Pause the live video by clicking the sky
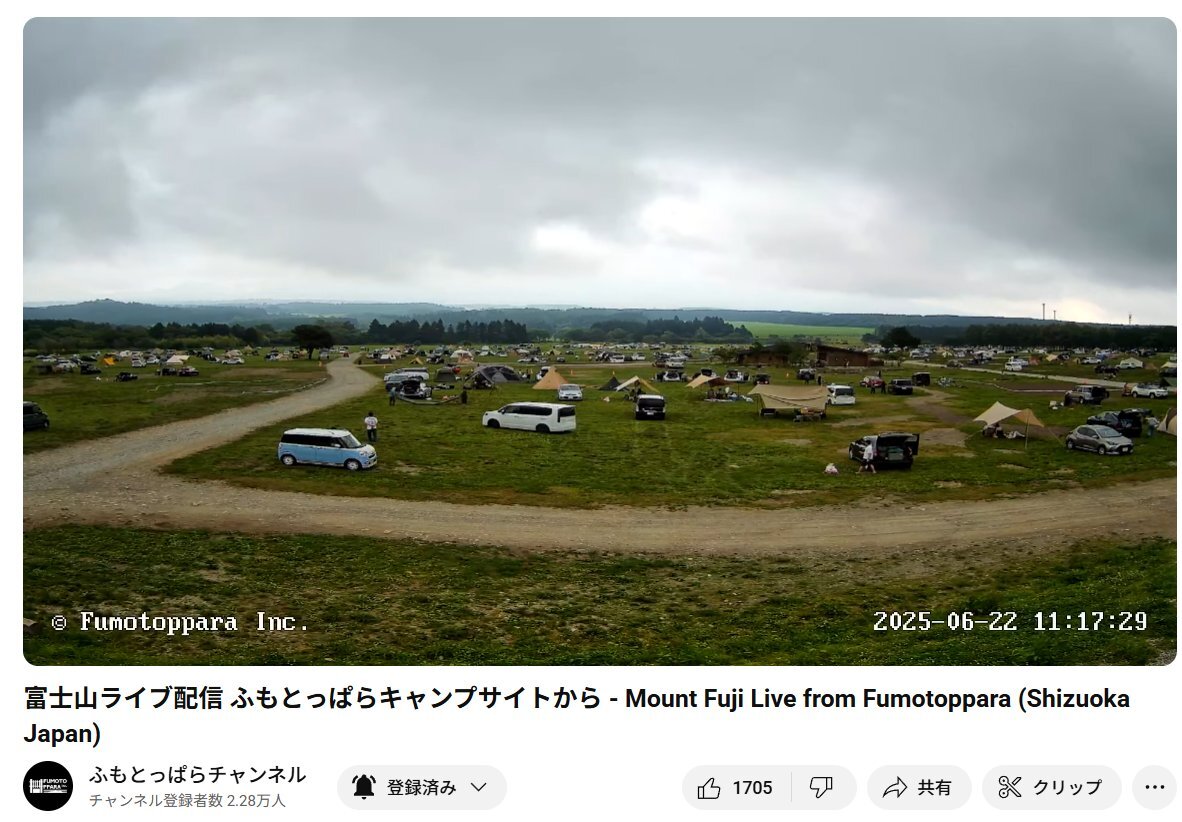The image size is (1182, 822). click(x=599, y=151)
